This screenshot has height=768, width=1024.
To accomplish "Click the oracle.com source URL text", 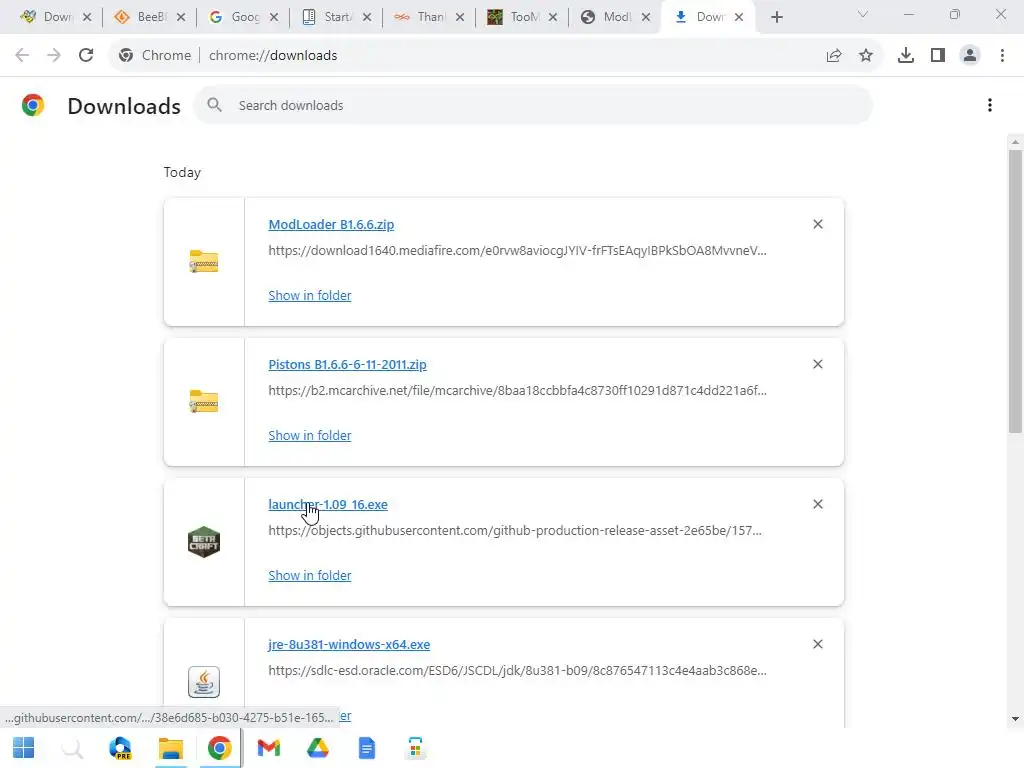I will tap(517, 670).
